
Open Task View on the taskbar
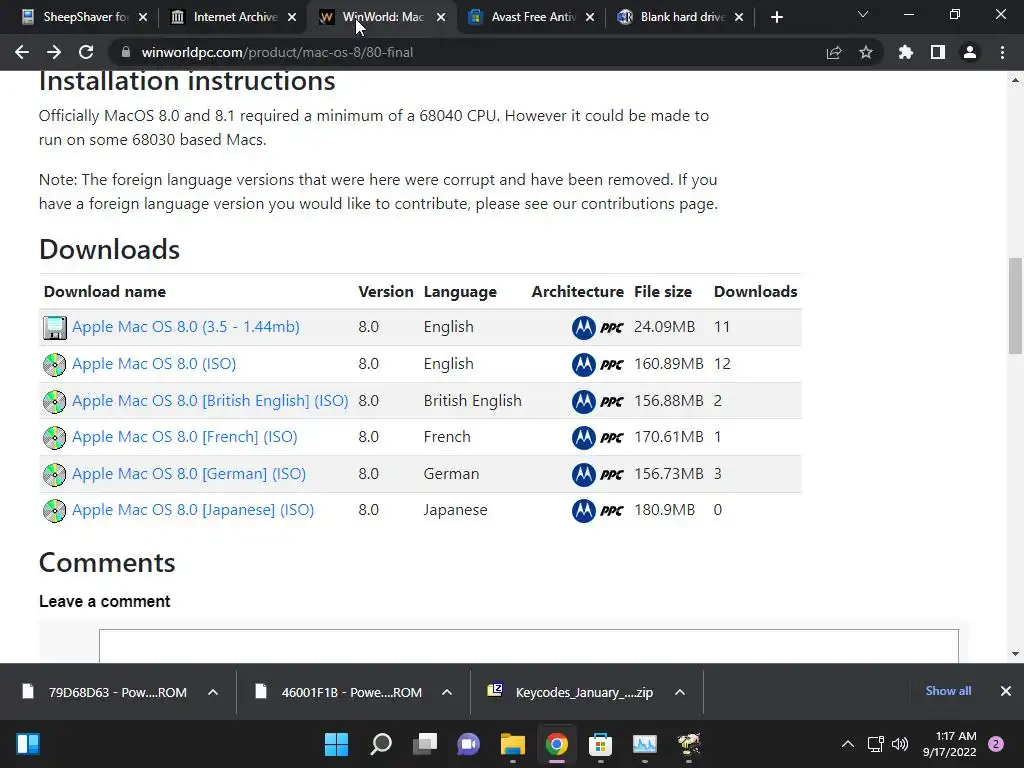coord(424,744)
